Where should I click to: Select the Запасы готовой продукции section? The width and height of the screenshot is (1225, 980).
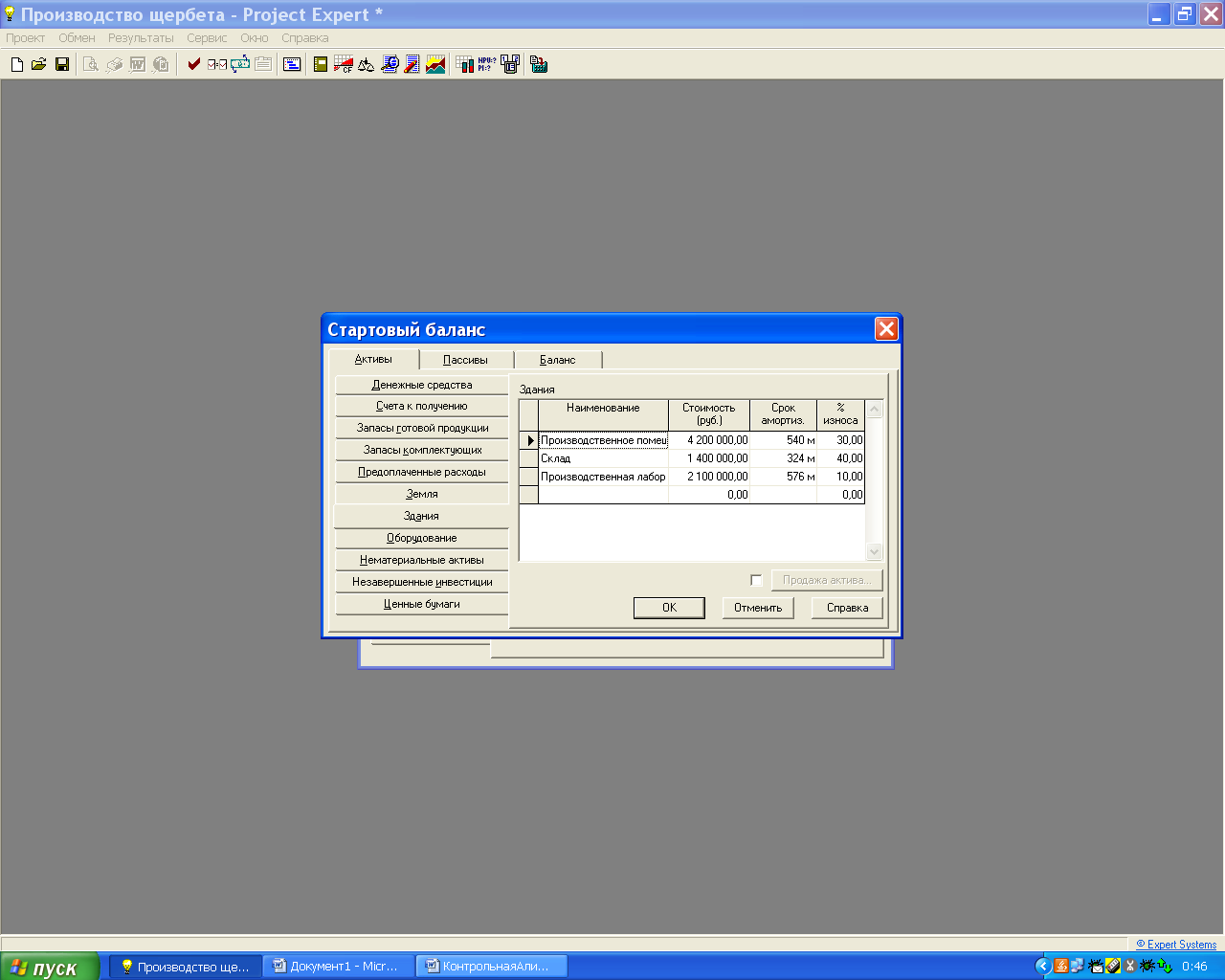coord(422,428)
